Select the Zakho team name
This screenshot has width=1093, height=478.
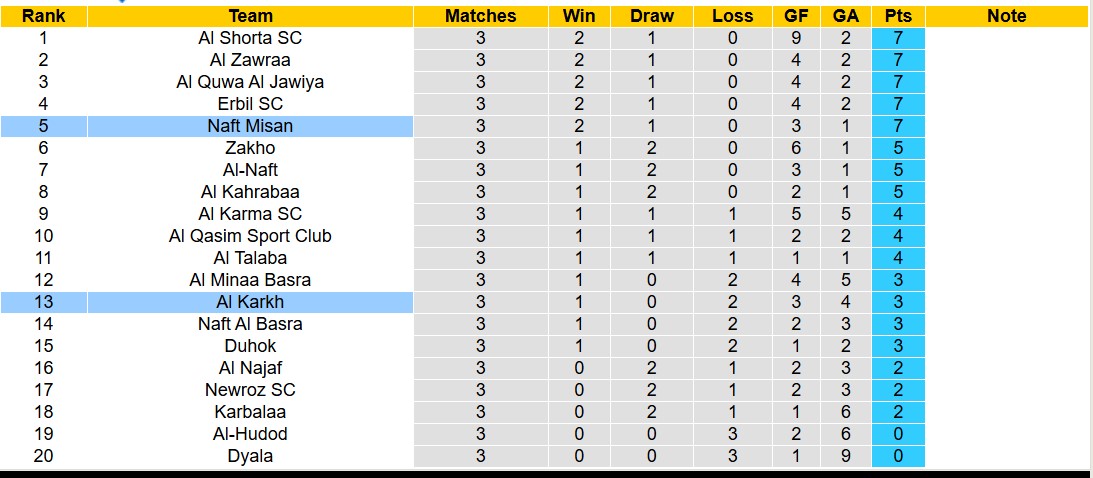tap(250, 148)
